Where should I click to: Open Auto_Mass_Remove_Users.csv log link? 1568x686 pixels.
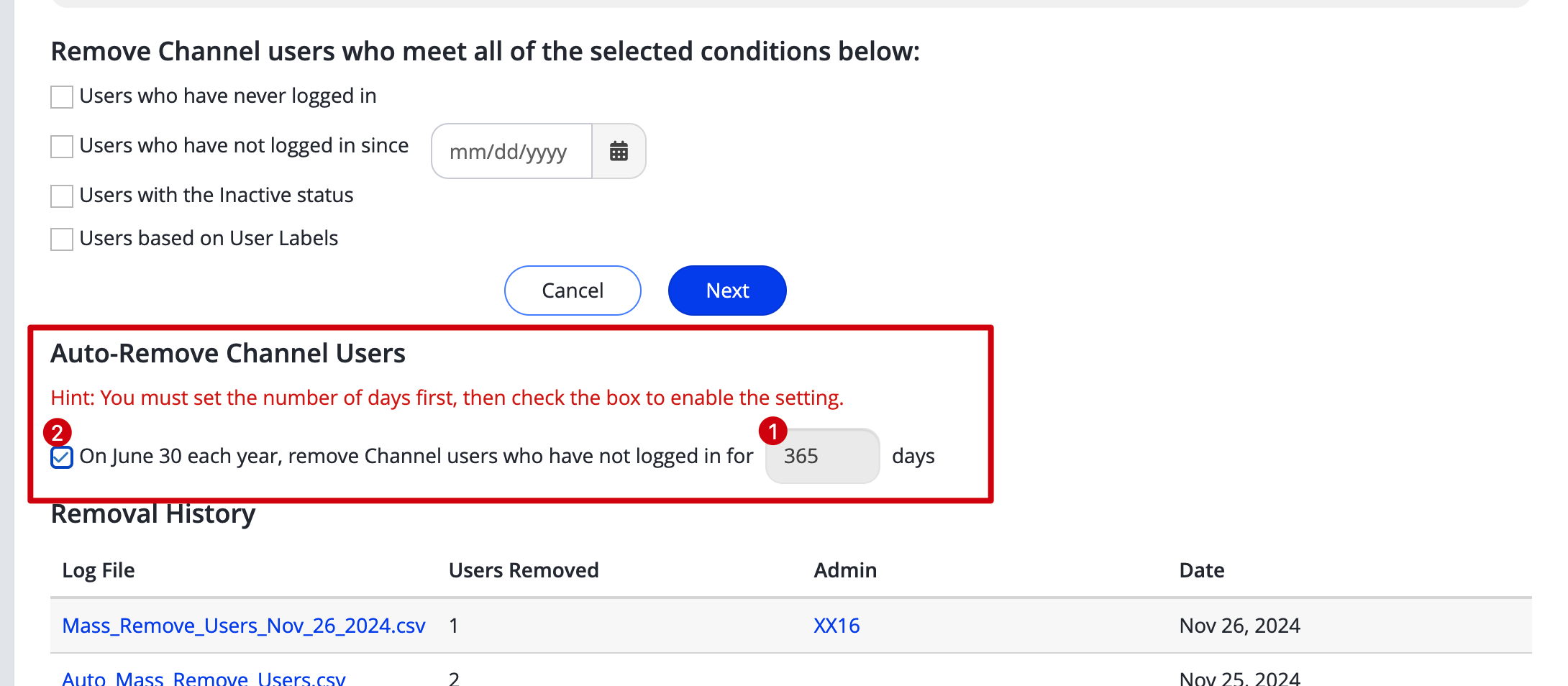204,678
